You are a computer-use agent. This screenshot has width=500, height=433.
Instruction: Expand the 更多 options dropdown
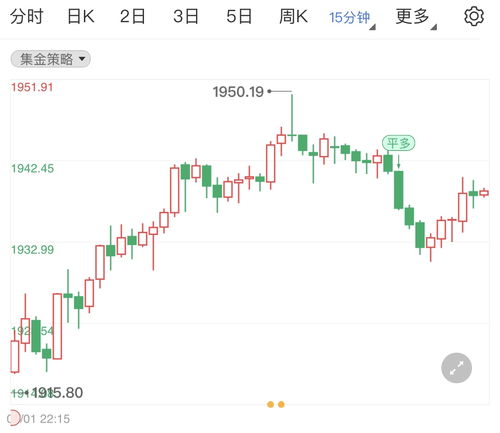(x=415, y=17)
